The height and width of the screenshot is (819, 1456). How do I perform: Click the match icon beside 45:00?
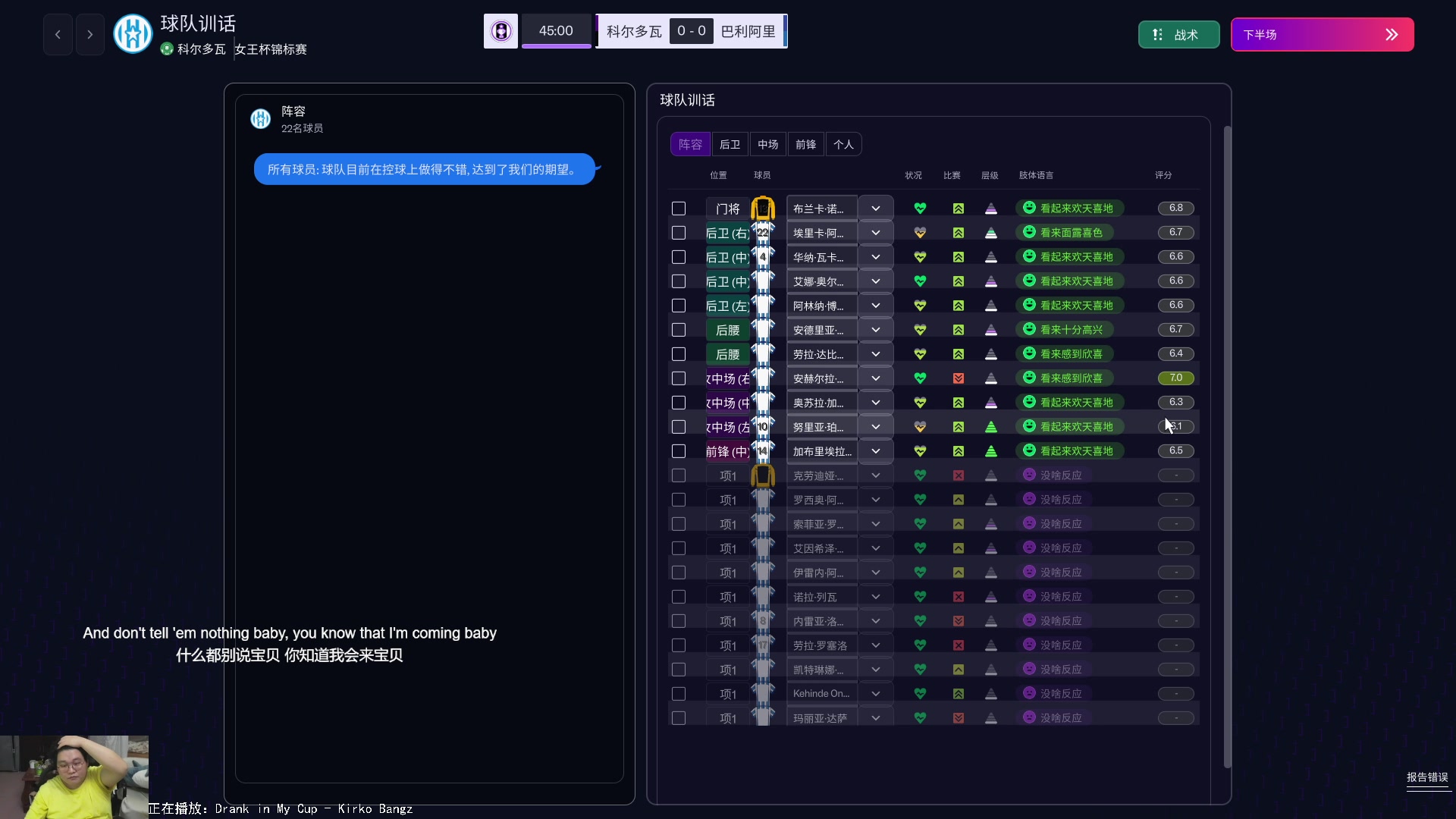(x=500, y=31)
